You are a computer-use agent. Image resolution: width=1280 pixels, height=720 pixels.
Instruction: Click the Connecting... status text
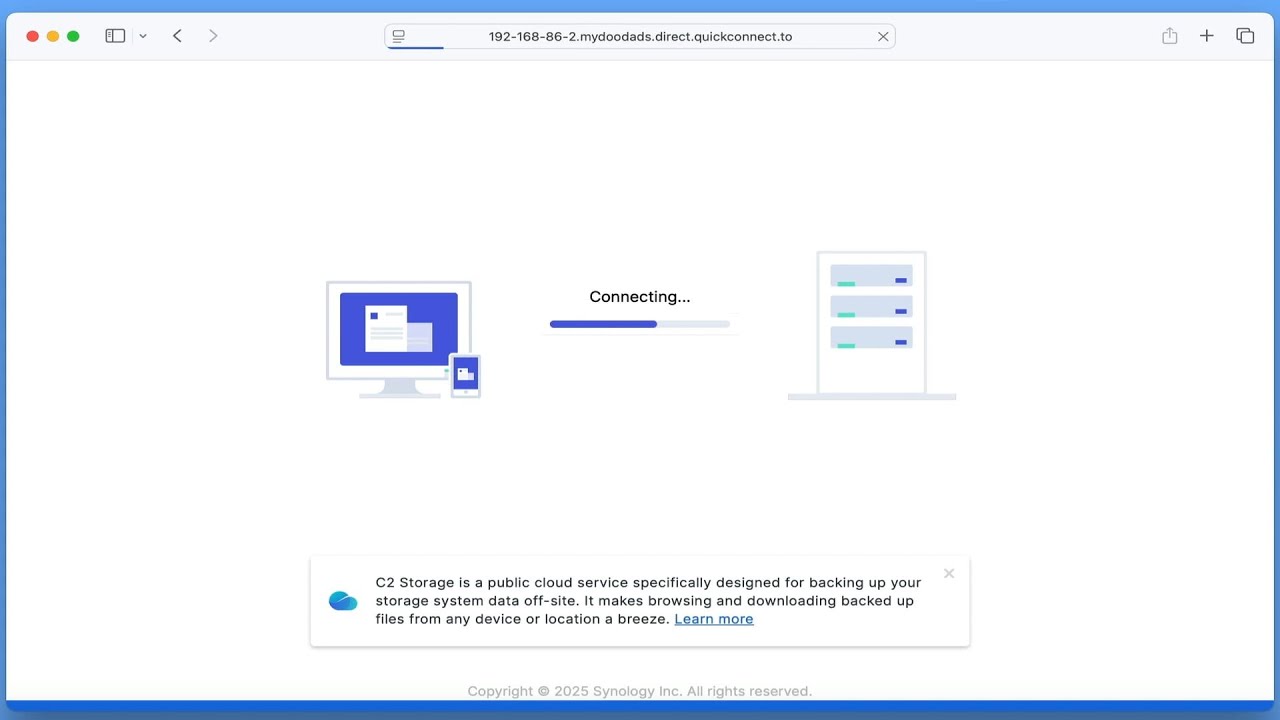640,297
